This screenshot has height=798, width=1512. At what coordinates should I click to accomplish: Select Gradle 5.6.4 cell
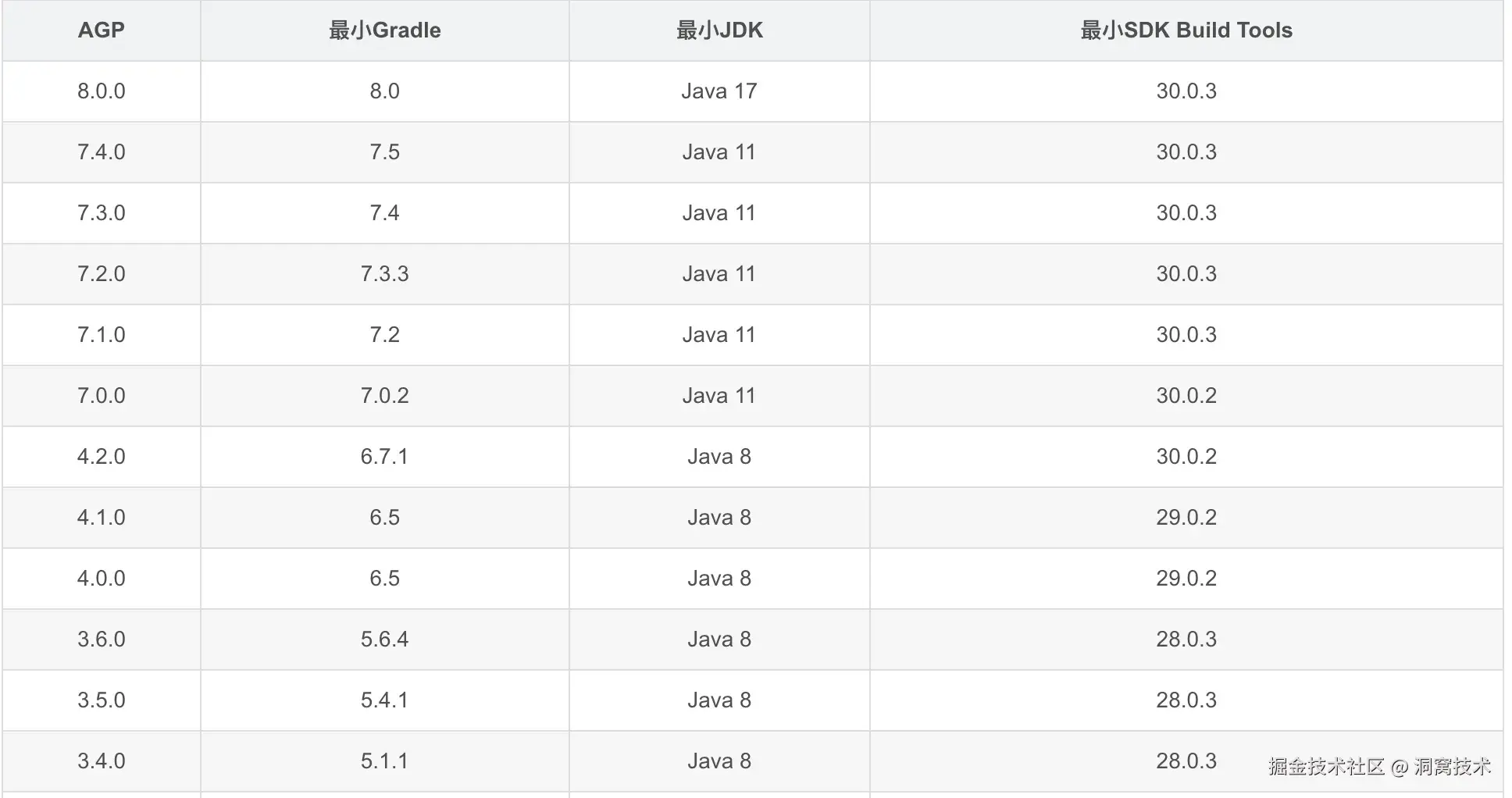385,639
